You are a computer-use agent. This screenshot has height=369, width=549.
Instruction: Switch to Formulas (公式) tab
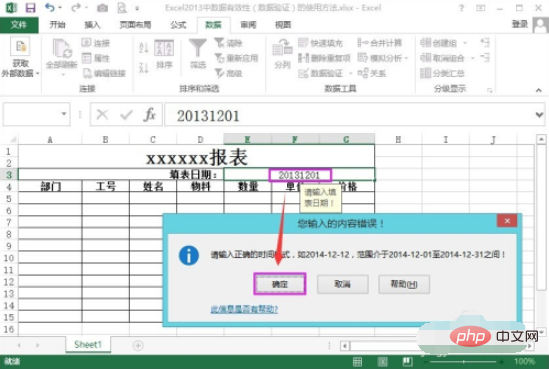pos(178,25)
